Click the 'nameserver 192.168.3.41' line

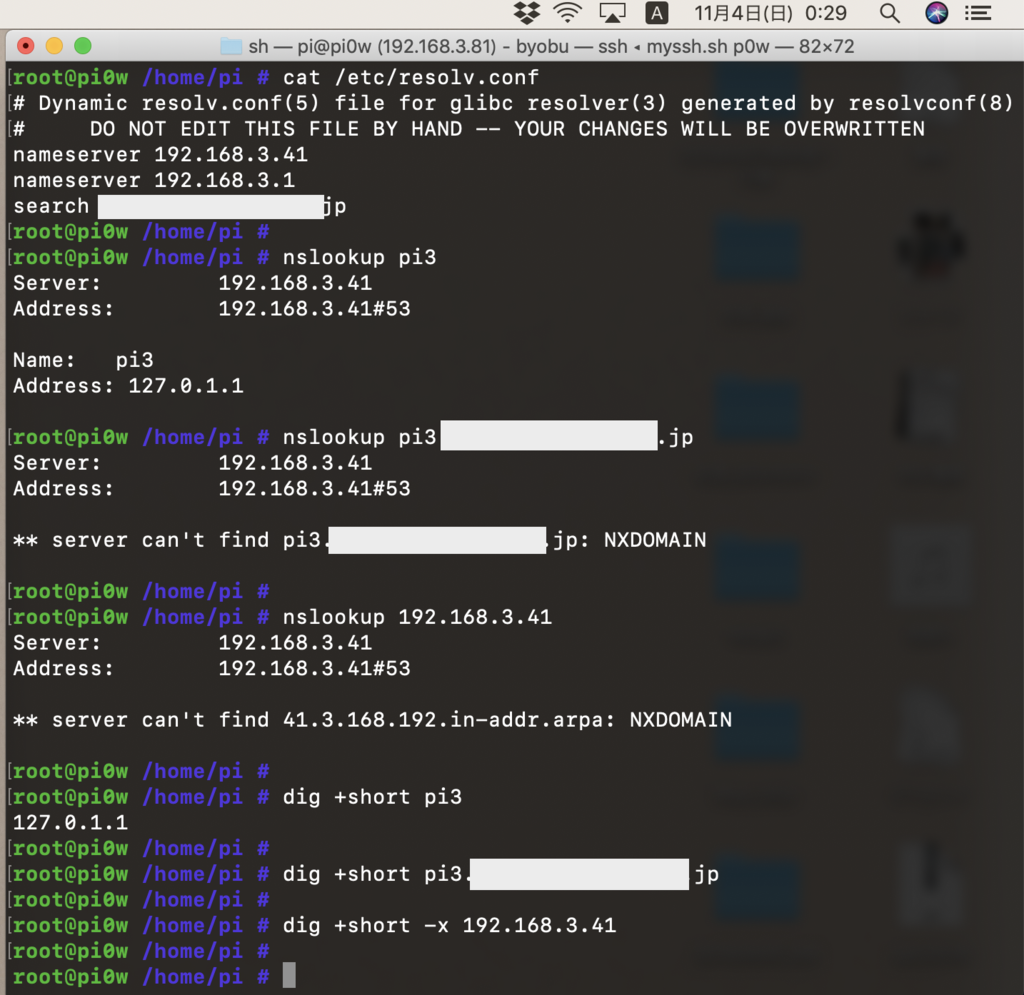coord(160,154)
